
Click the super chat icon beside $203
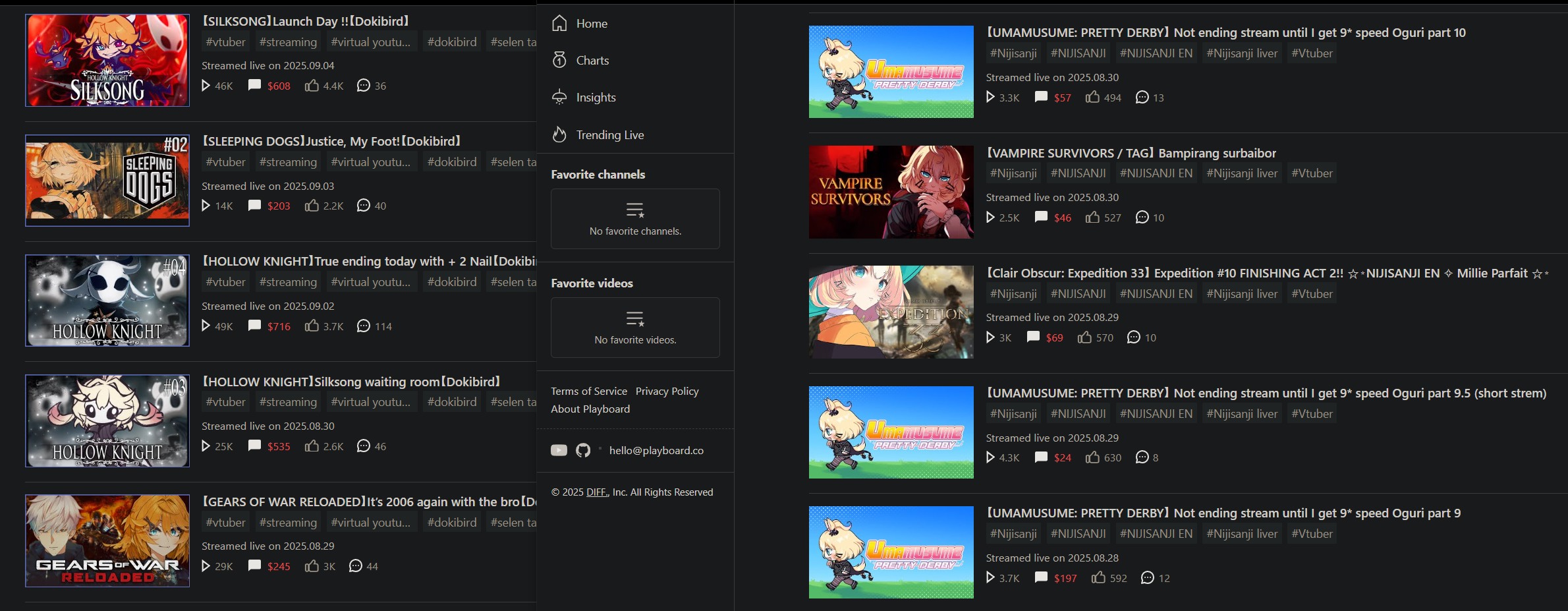point(254,205)
